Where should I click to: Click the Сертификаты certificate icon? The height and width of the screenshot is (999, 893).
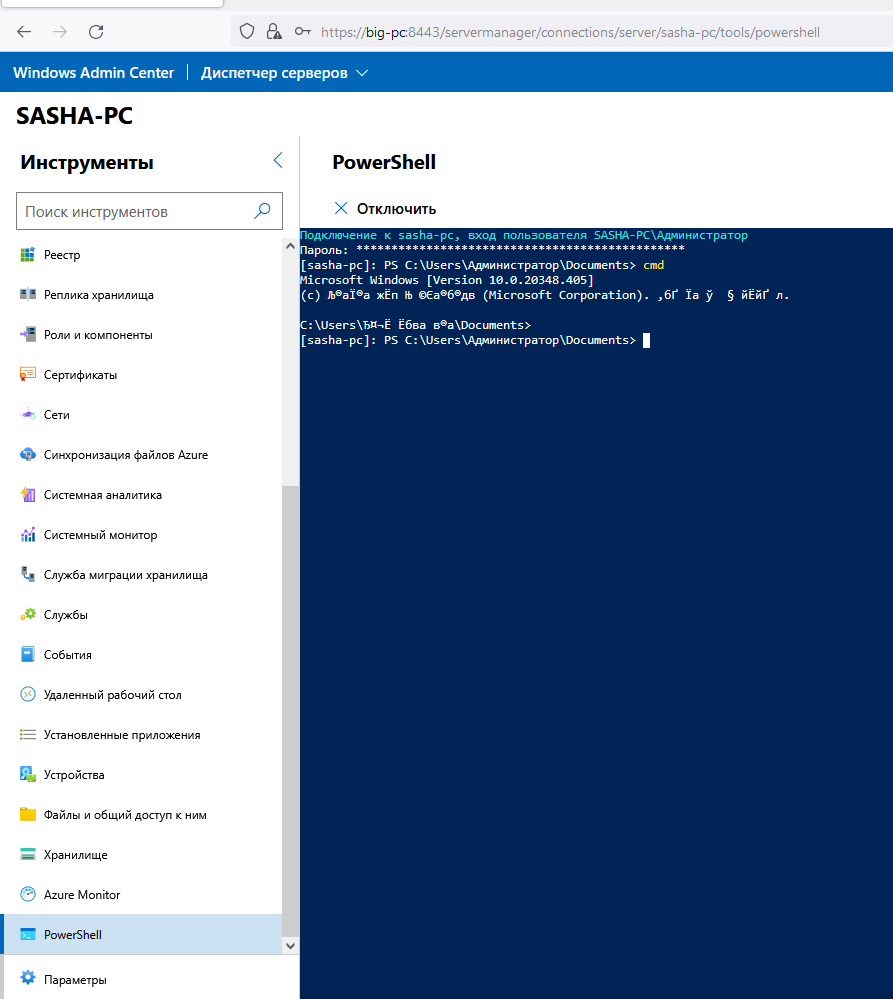tap(27, 375)
